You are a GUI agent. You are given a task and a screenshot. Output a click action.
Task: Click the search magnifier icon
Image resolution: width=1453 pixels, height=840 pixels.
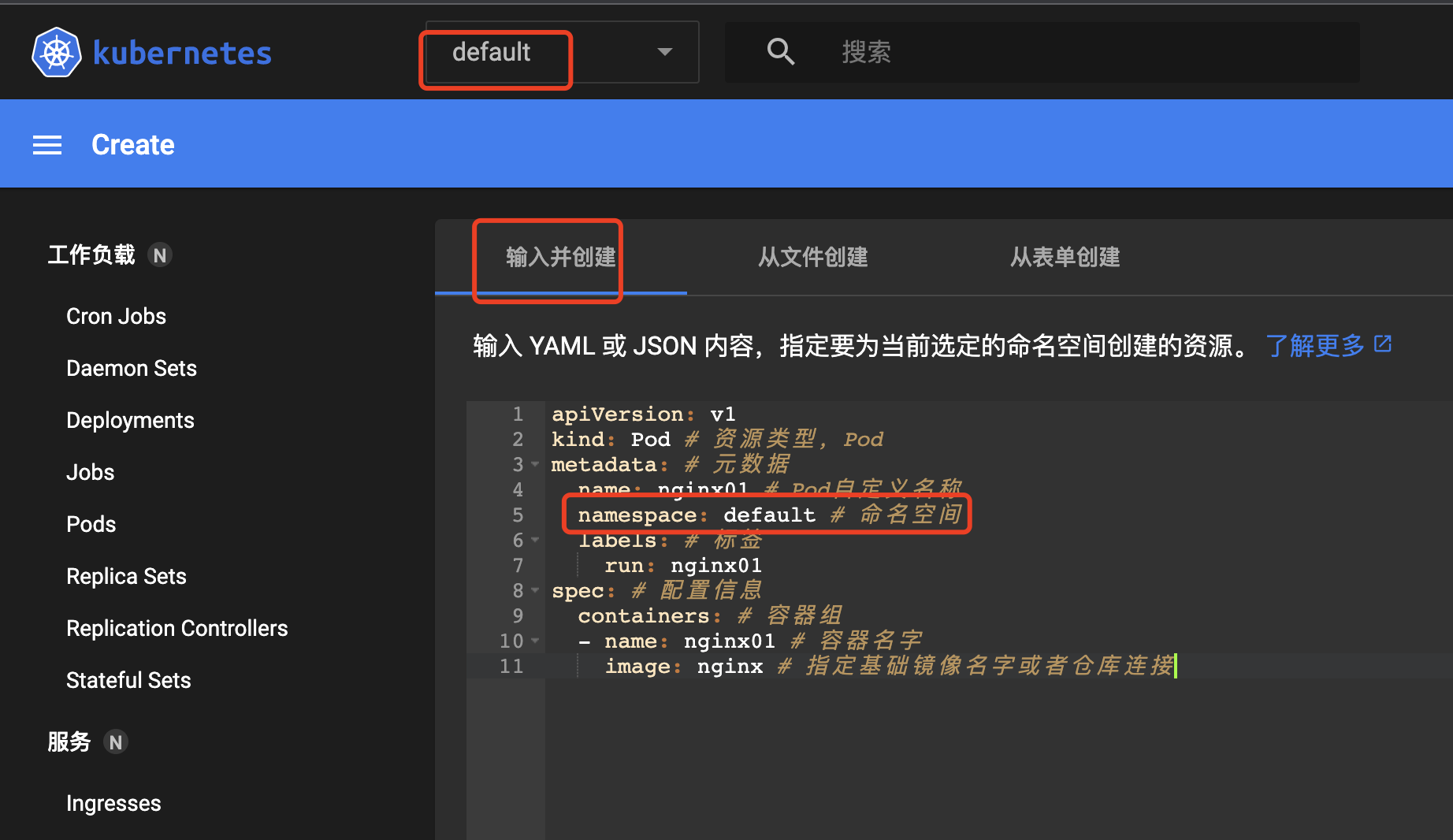click(780, 52)
